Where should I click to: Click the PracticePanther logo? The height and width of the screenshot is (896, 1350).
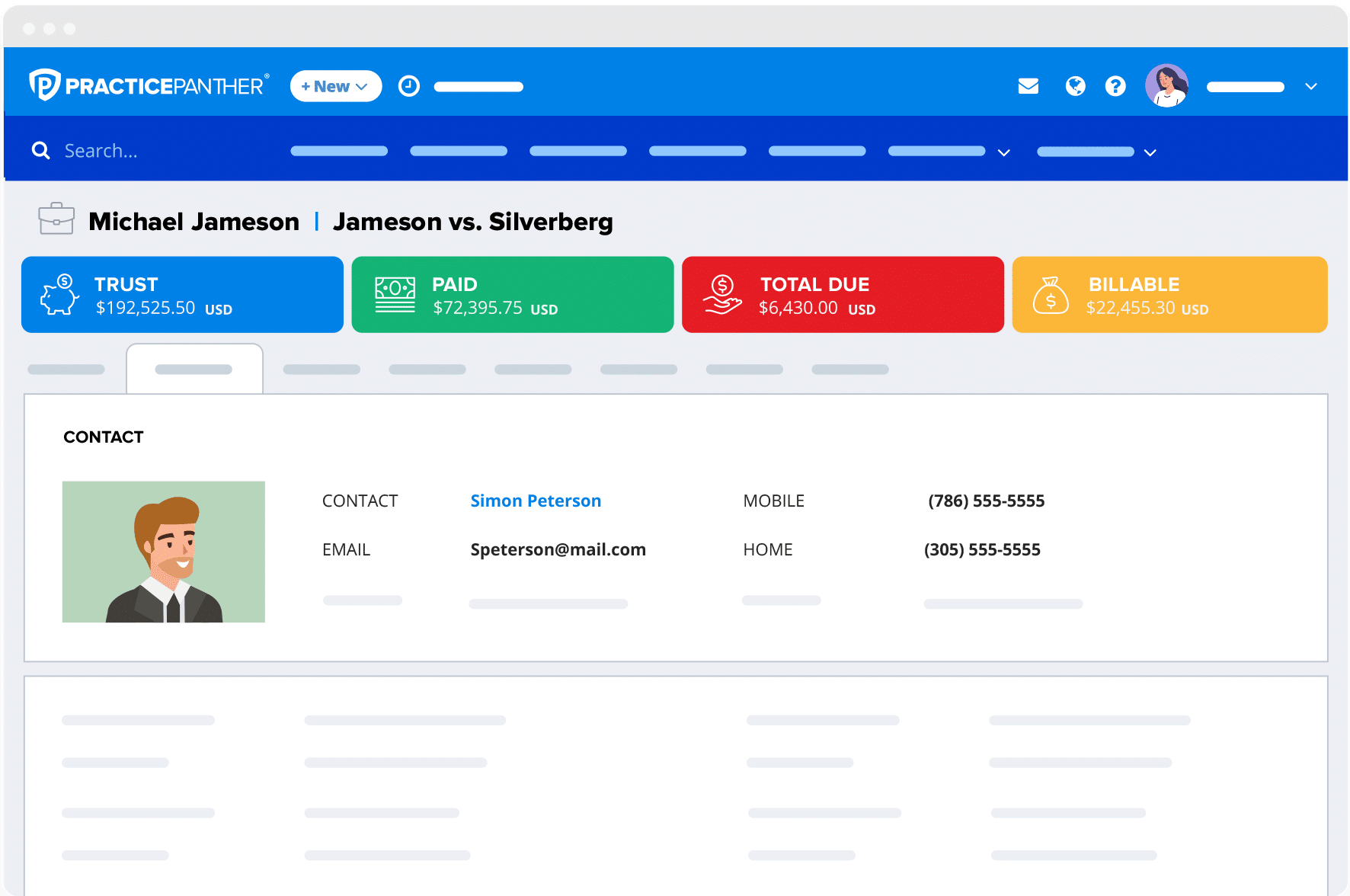point(149,85)
